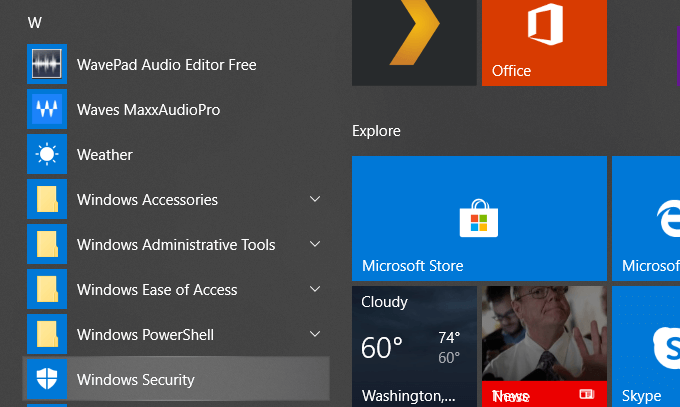Viewport: 680px width, 407px height.
Task: Launch Waves MaxxAudioPro icon
Action: click(x=47, y=110)
